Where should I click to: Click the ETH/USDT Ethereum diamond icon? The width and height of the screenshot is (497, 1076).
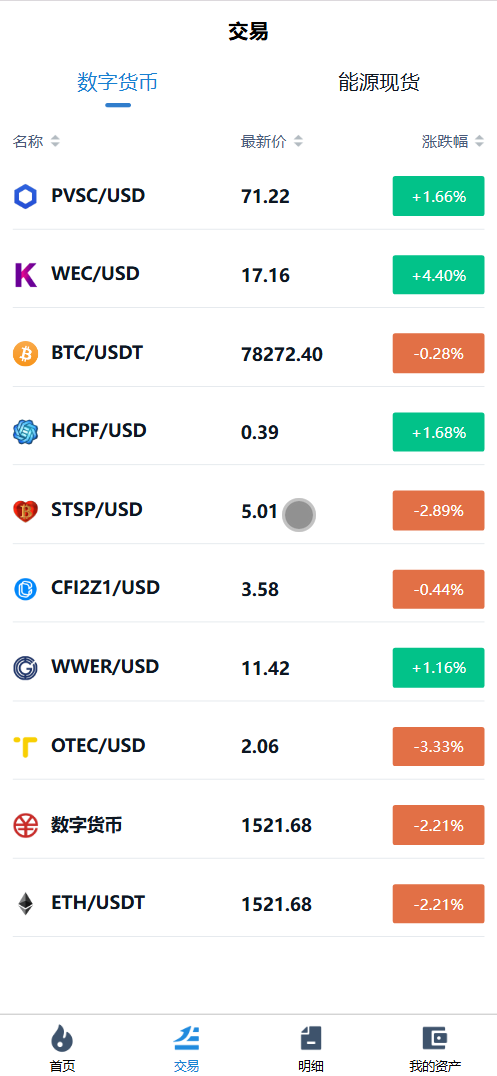[25, 904]
